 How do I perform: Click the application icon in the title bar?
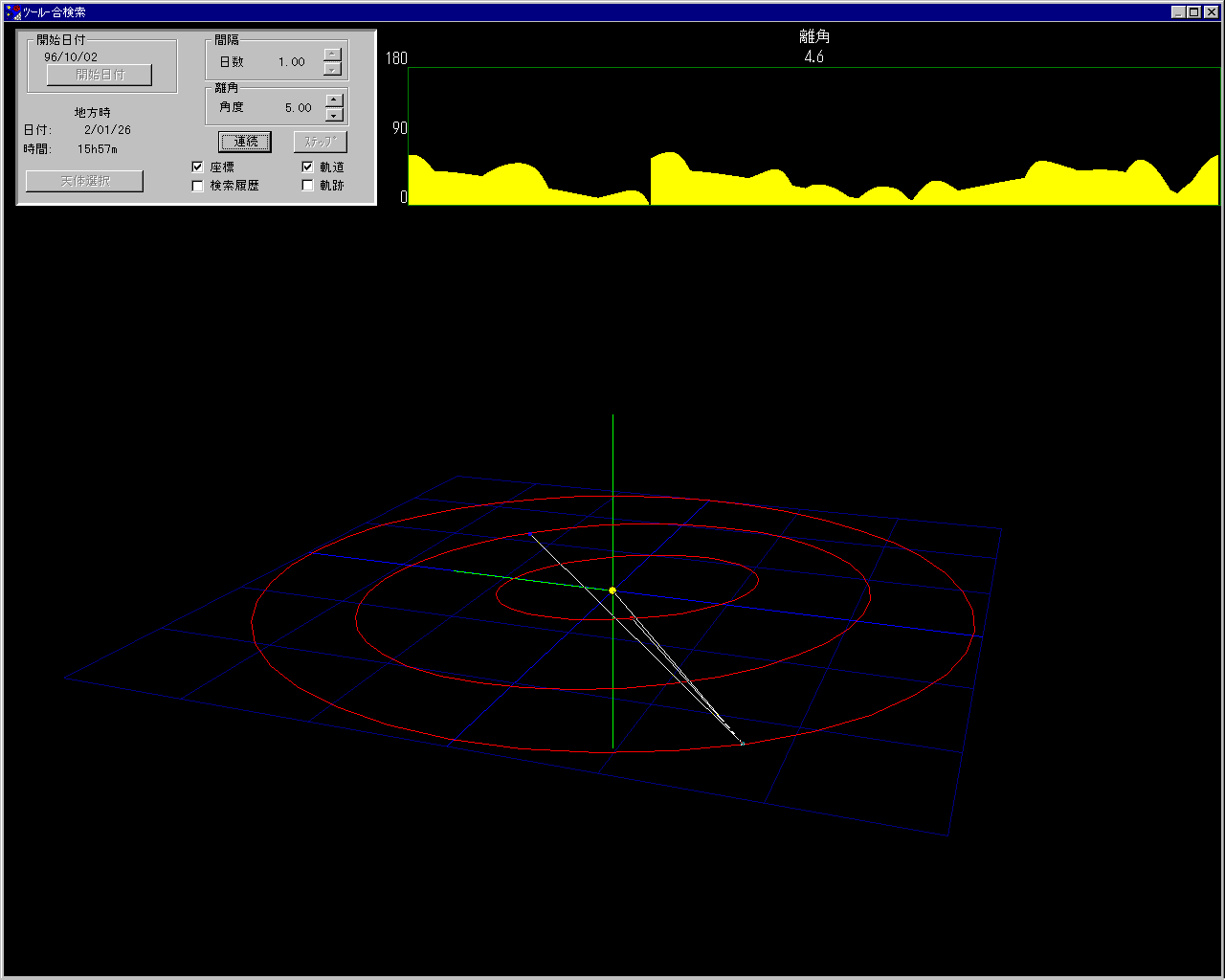tap(13, 12)
